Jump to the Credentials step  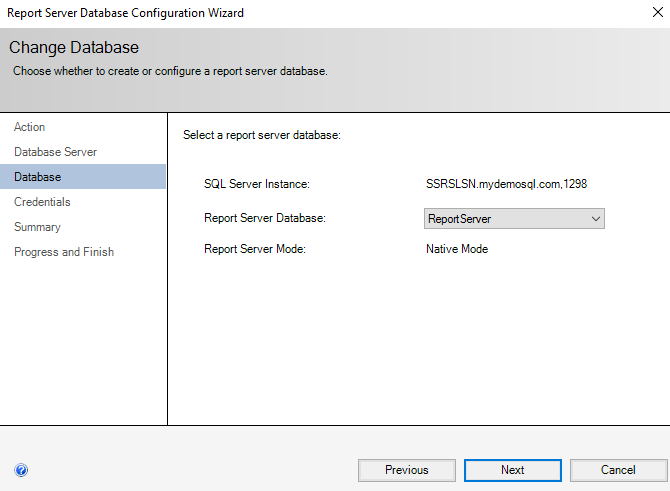tap(42, 202)
